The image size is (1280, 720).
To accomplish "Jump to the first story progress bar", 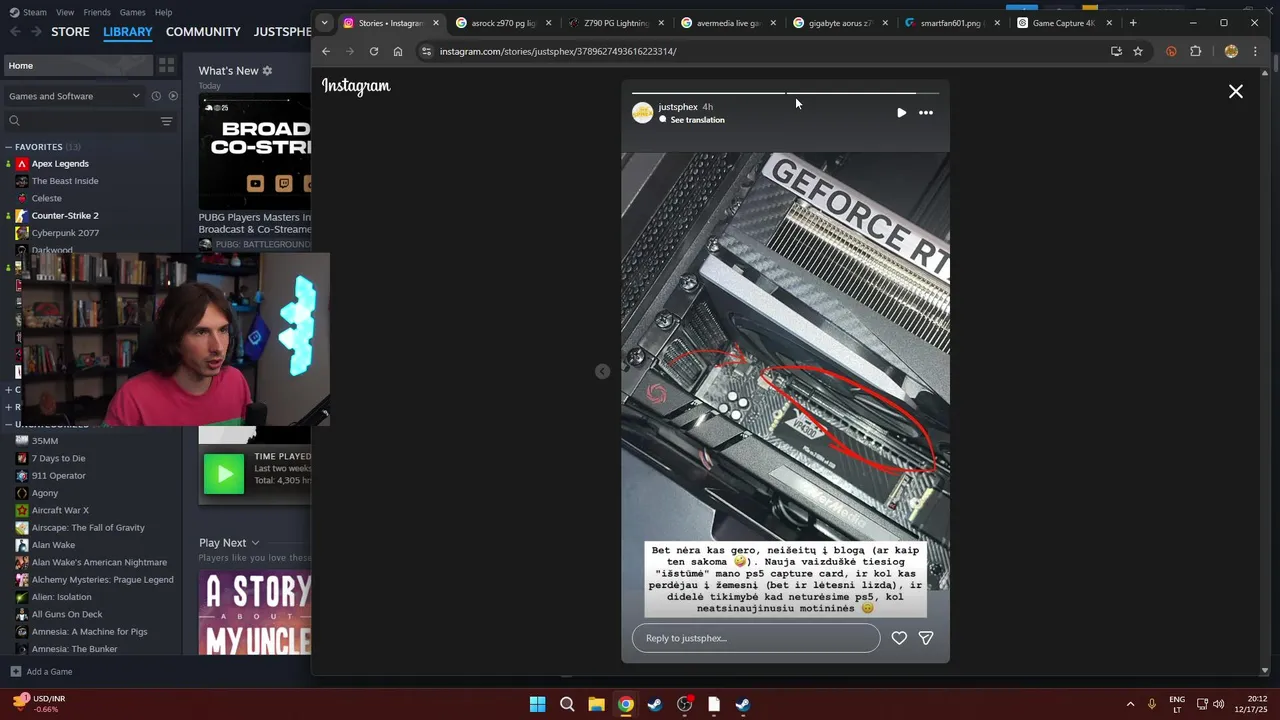I will pyautogui.click(x=708, y=93).
